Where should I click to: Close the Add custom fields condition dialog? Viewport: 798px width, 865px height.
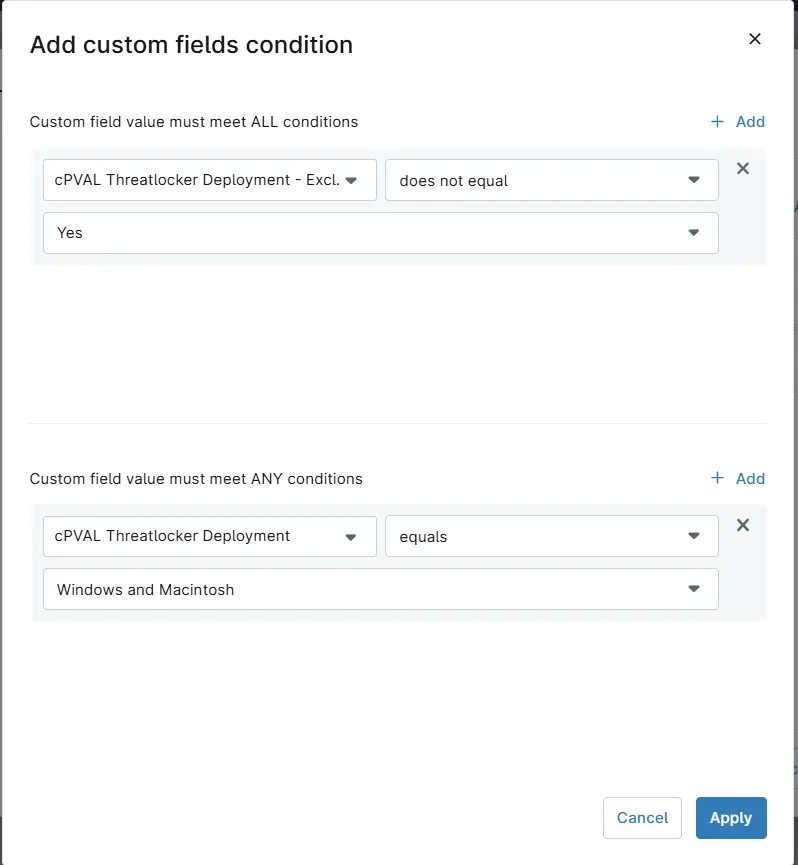(x=754, y=39)
